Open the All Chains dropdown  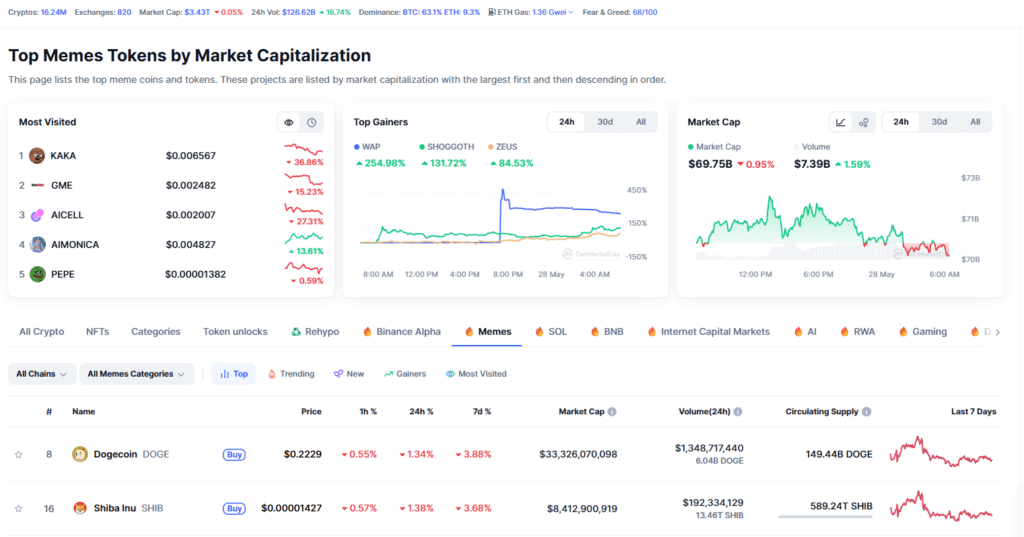tap(42, 374)
